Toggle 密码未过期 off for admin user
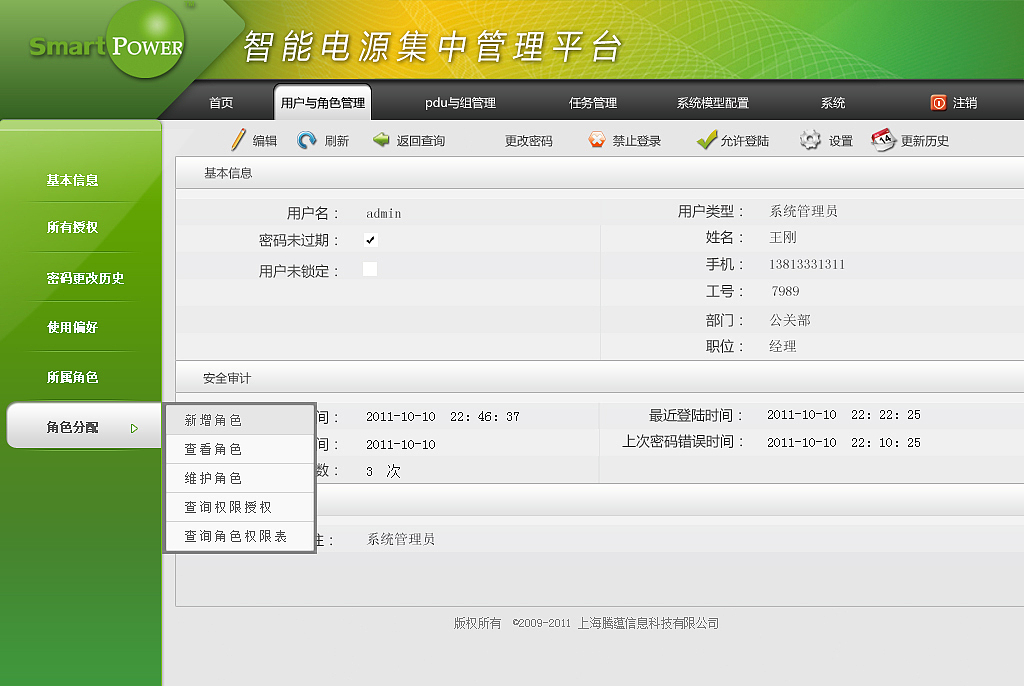Image resolution: width=1024 pixels, height=686 pixels. pos(371,240)
